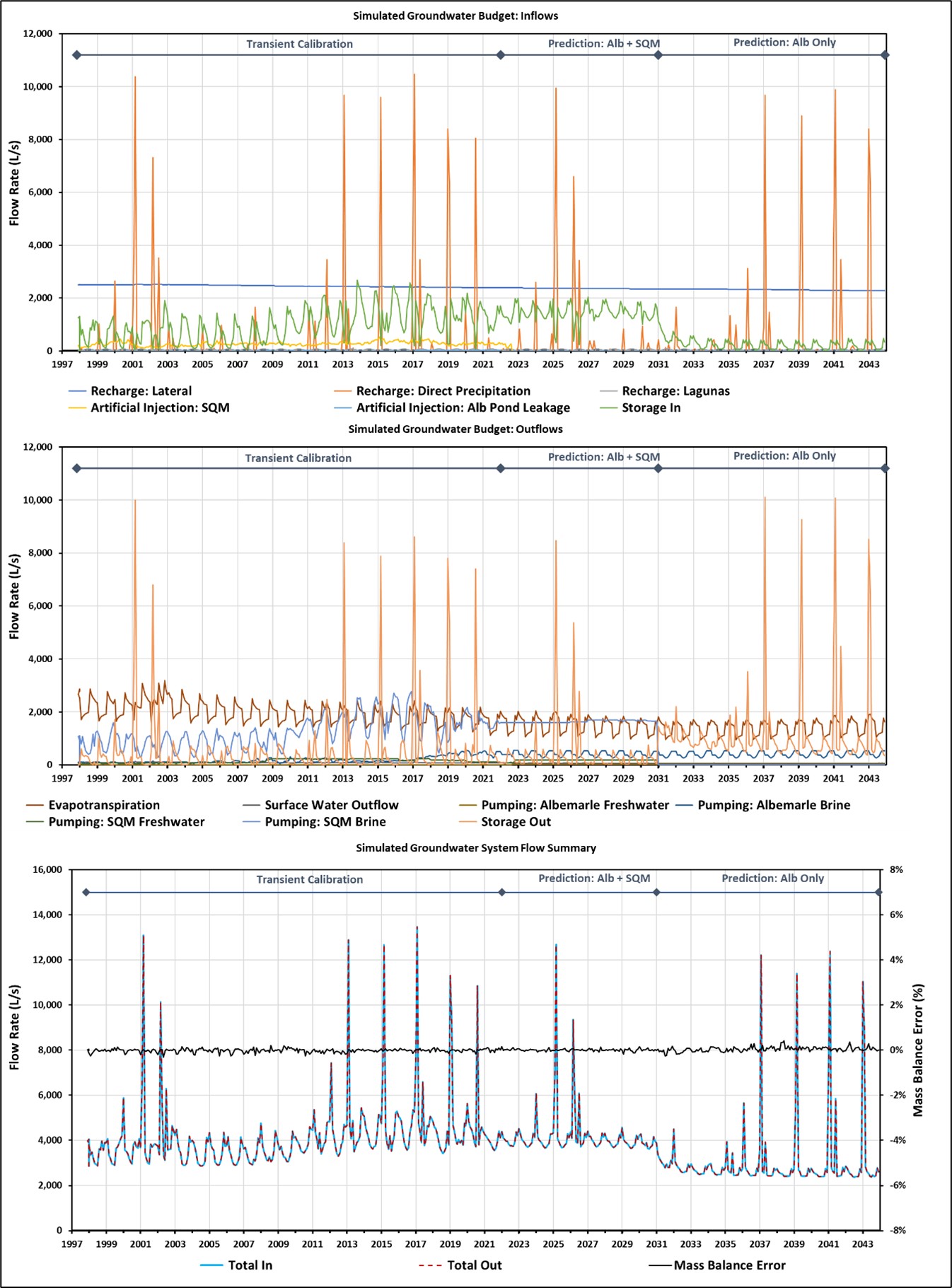Image resolution: width=952 pixels, height=1288 pixels.
Task: Click "Prediction: Alb Only" label in Outflows chart
Action: tap(784, 456)
